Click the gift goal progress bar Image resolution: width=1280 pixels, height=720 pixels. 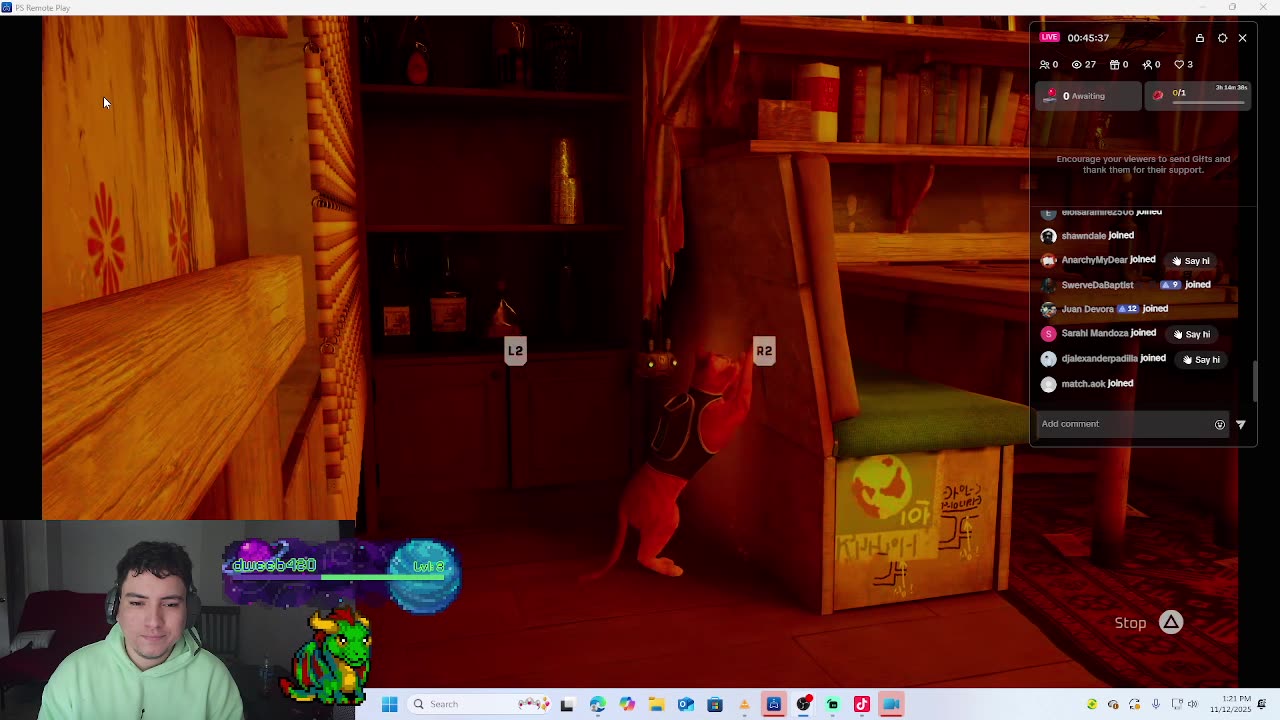pos(1209,103)
